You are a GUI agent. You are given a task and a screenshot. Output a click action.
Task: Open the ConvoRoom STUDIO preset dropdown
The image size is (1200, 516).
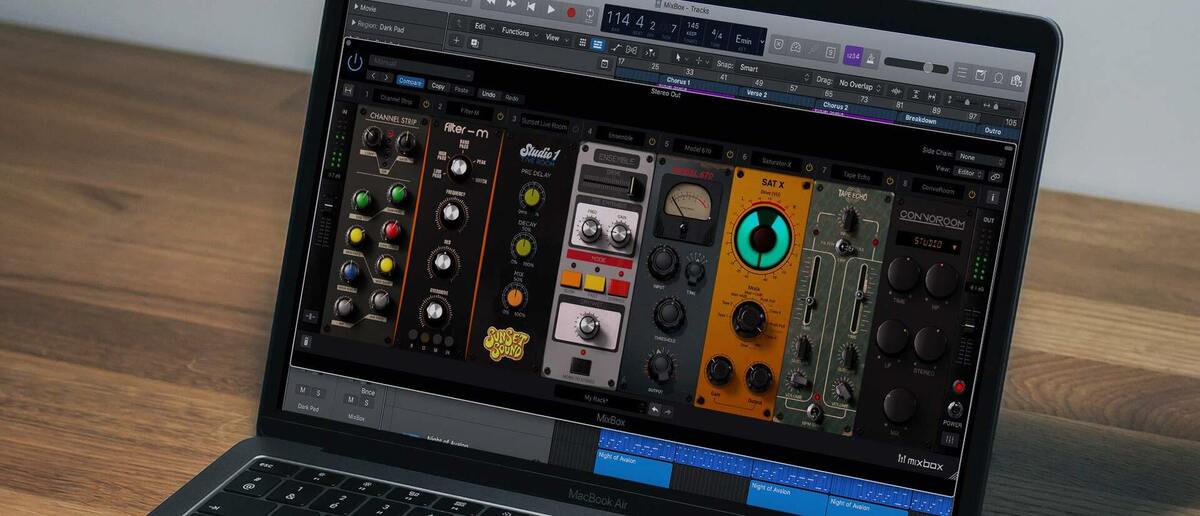(927, 244)
